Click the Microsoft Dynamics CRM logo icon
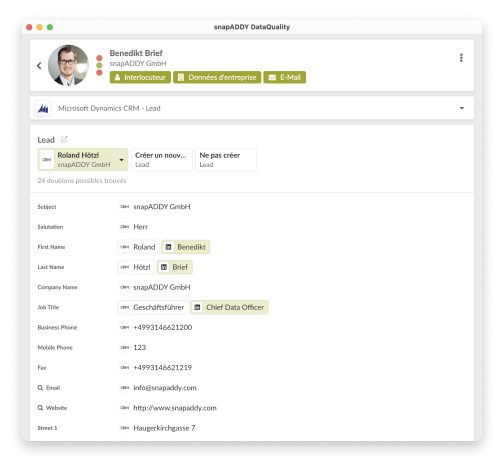Screen dimensions: 504x470 (43, 108)
